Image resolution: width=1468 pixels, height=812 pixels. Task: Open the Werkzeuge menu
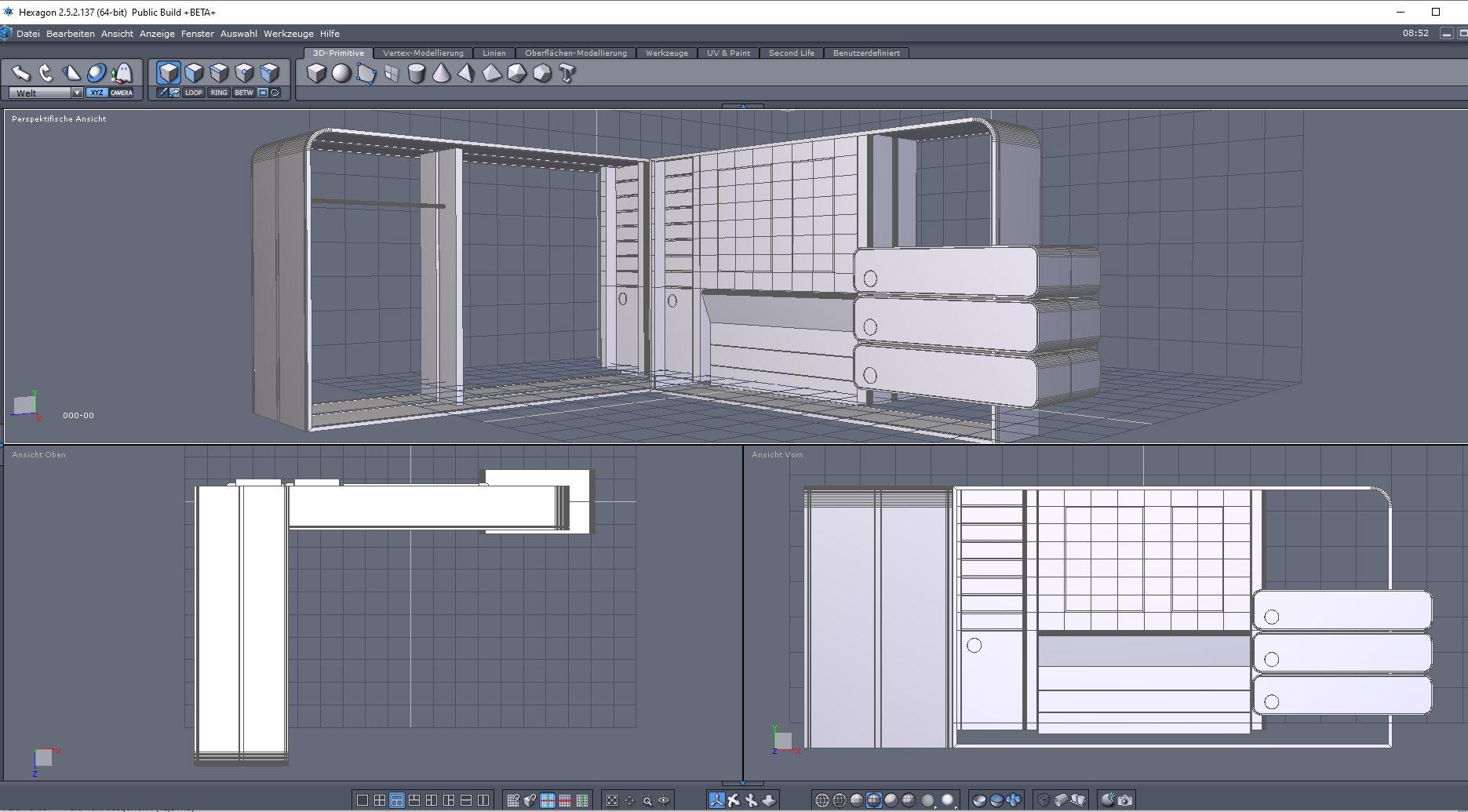coord(288,34)
